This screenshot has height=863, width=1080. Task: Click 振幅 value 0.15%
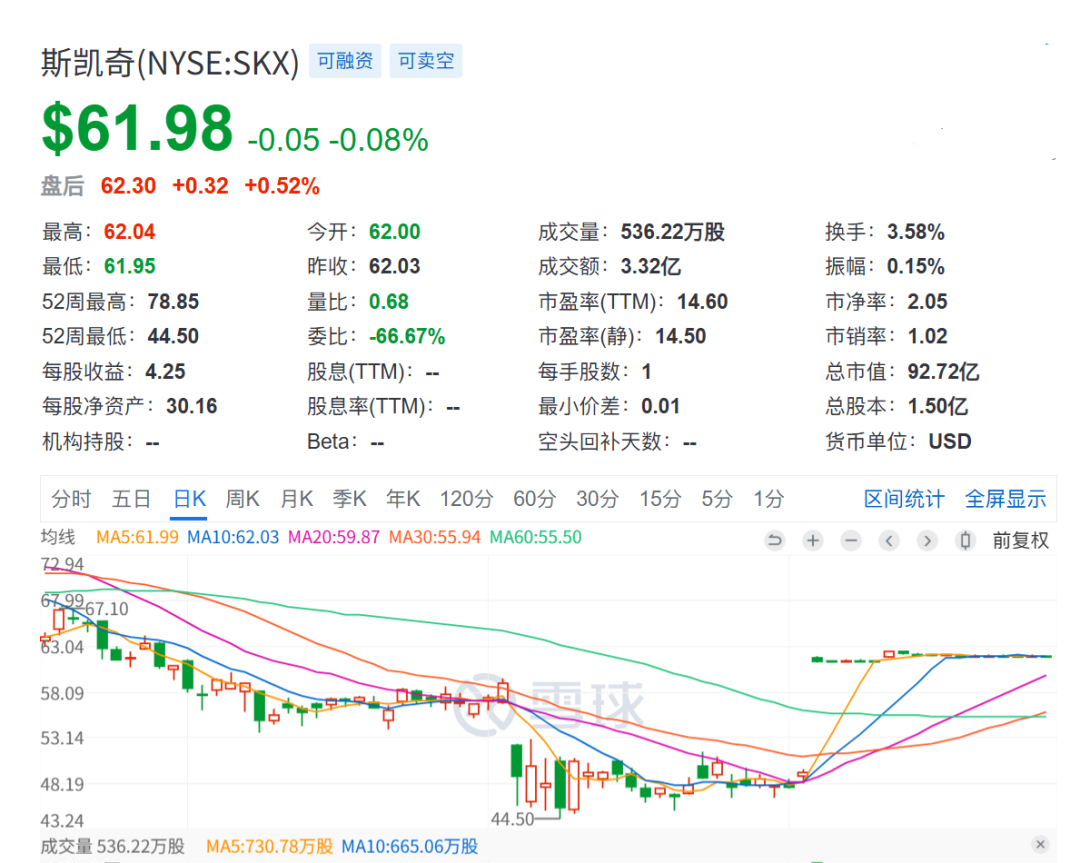915,267
